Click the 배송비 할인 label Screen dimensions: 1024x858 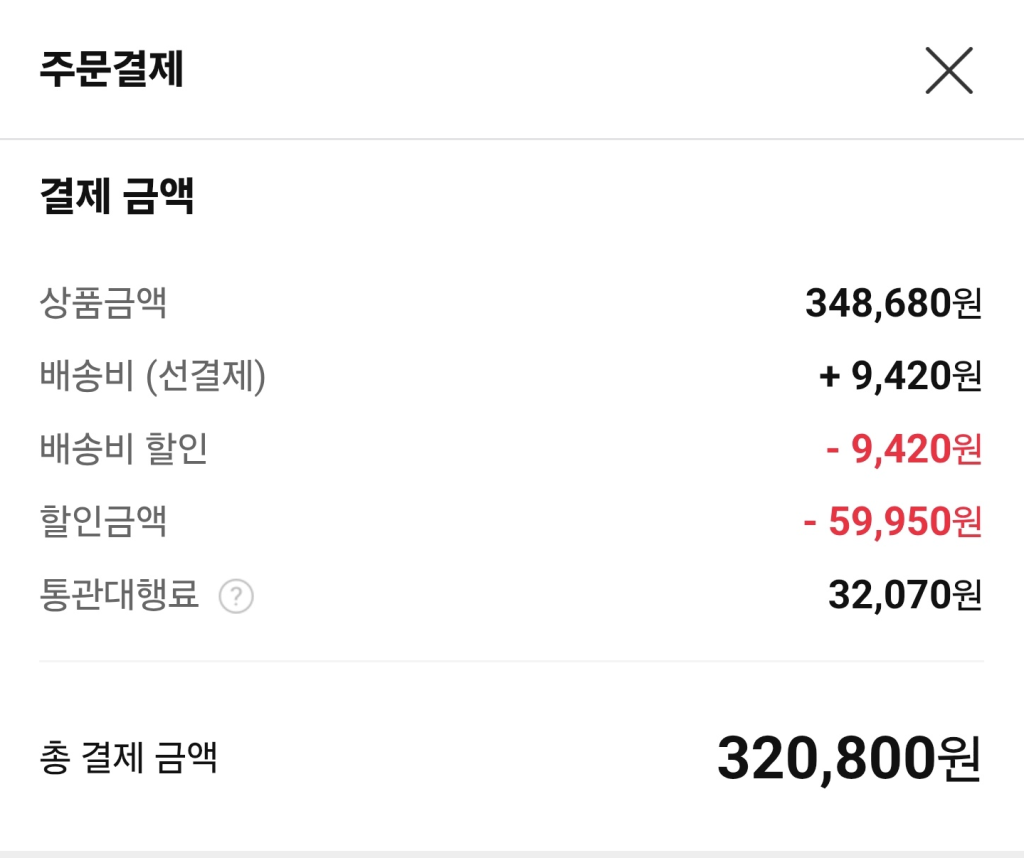[x=124, y=449]
